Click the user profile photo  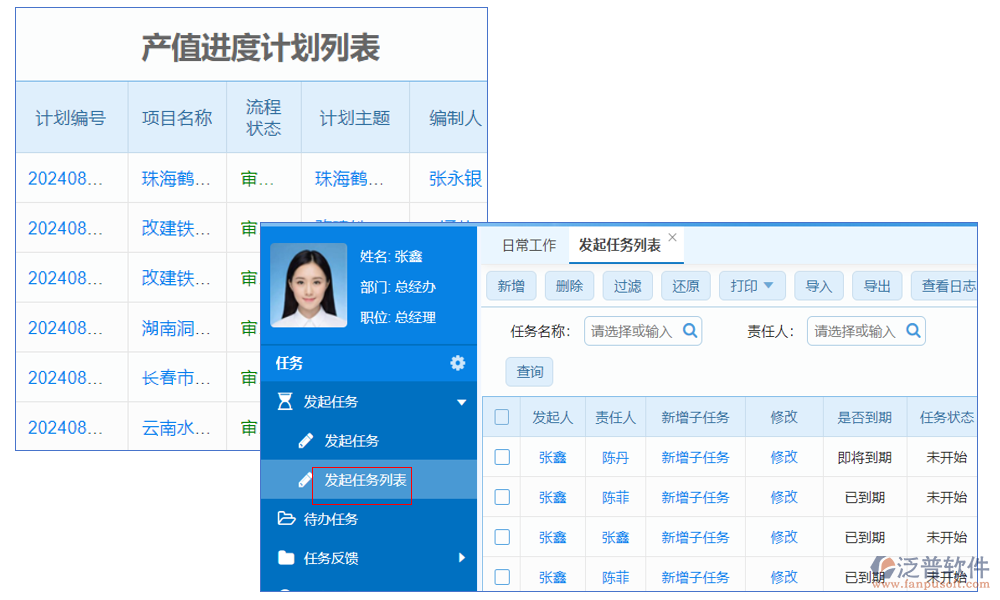click(x=309, y=285)
